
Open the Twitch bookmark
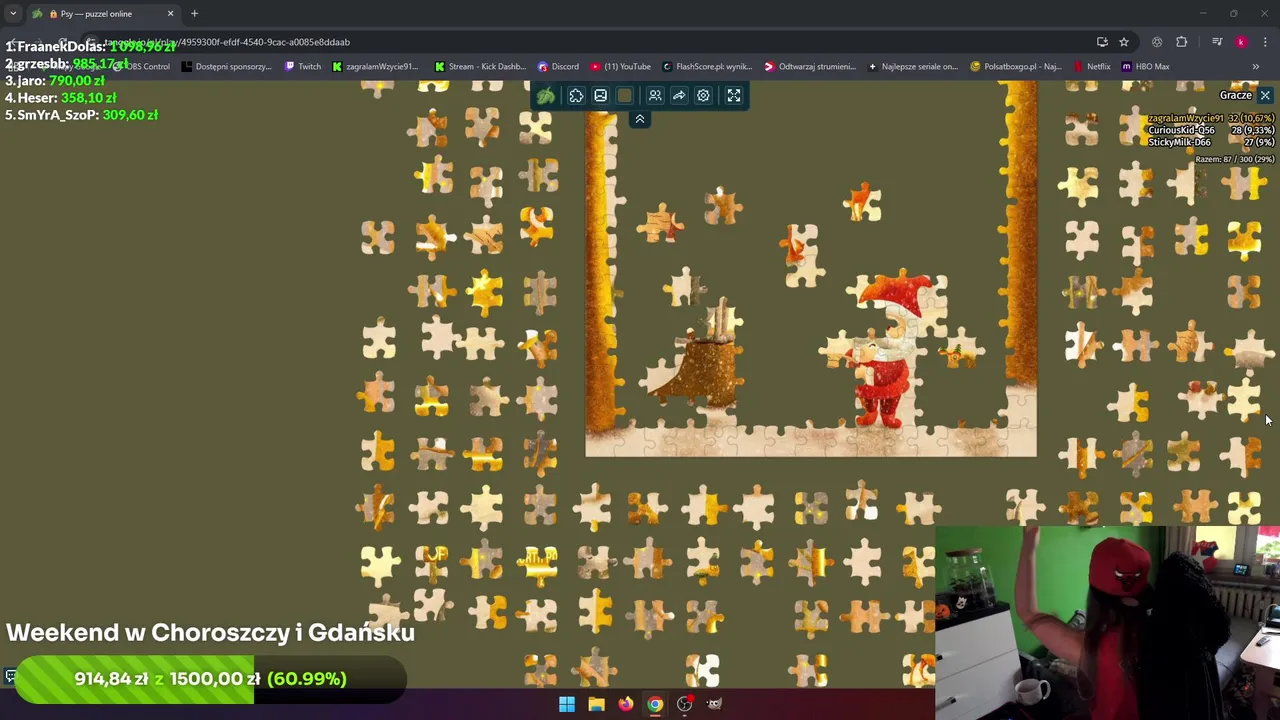click(x=303, y=67)
